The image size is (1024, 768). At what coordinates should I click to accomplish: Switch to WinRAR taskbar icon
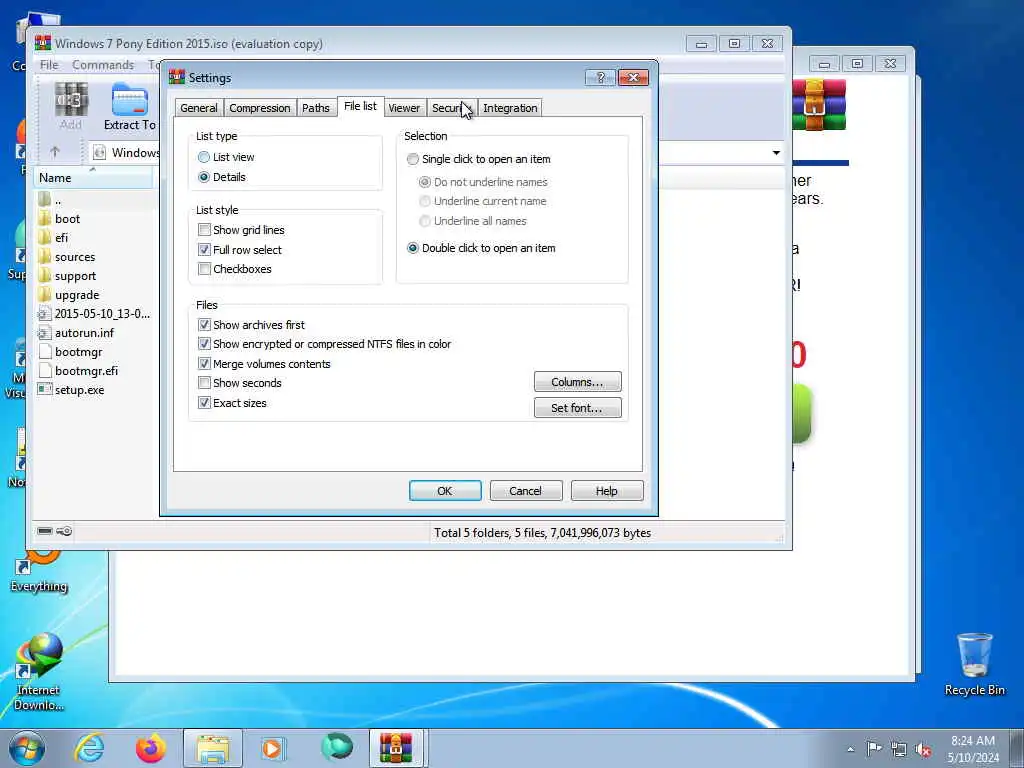tap(397, 748)
